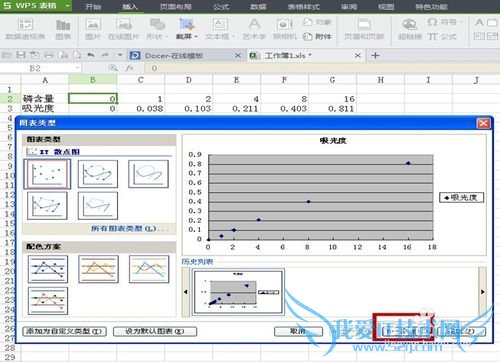
Task: Close the 图表类型 dialog
Action: (x=483, y=123)
